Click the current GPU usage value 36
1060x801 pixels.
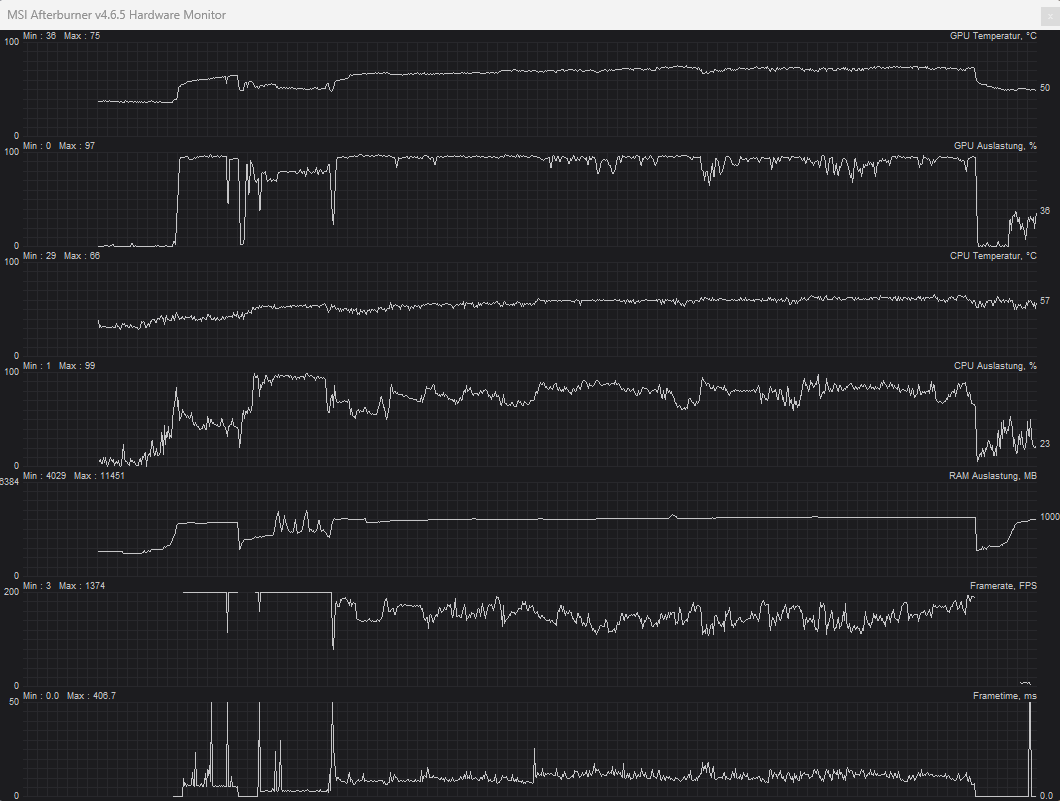coord(1045,211)
